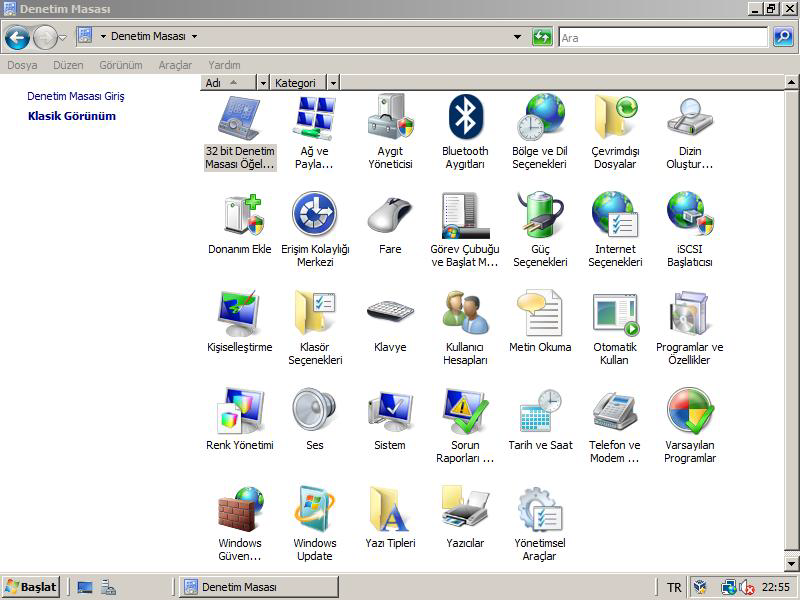Click the Denetim Masası Giriş link
800x600 pixels.
(76, 96)
